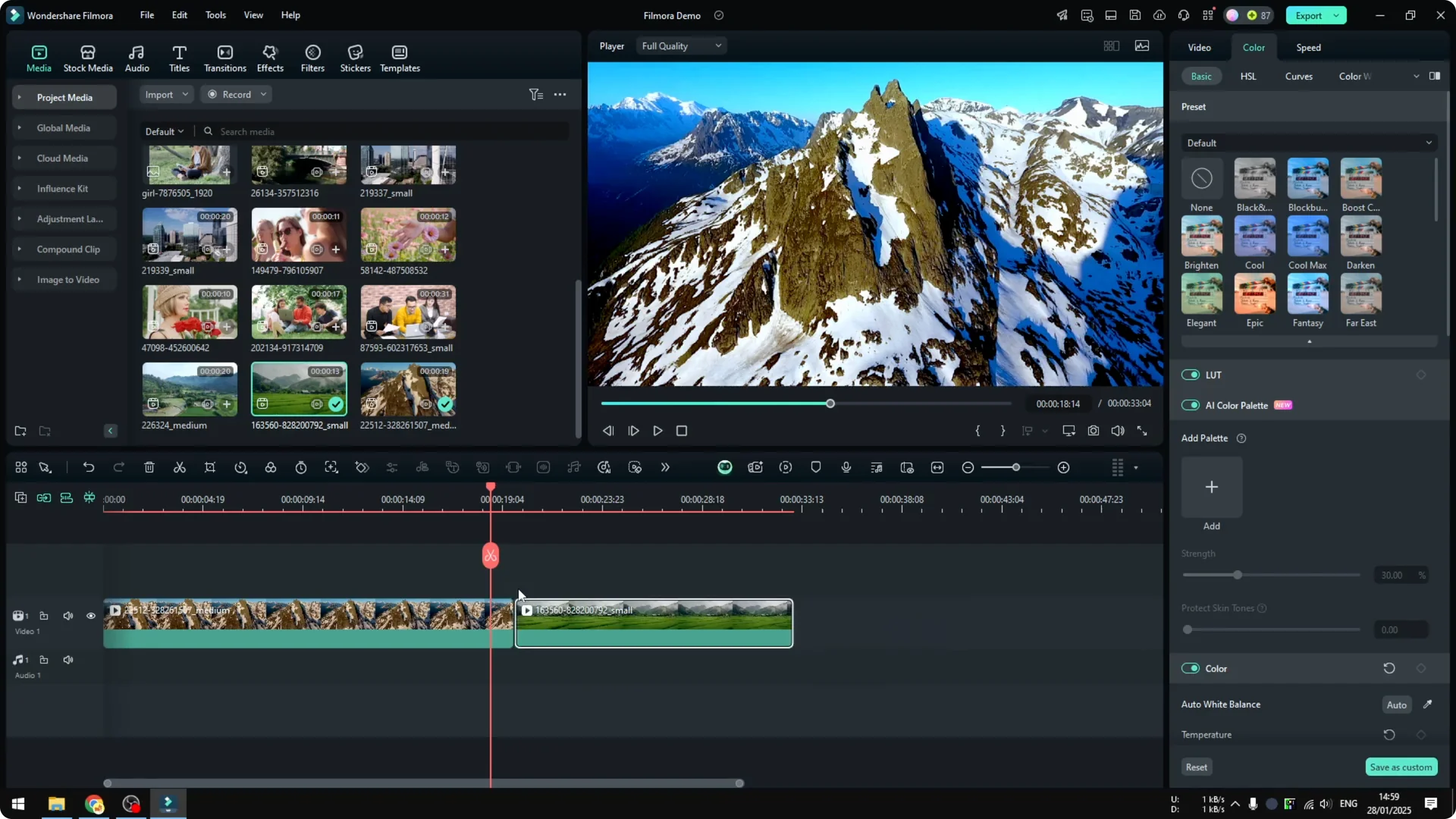Switch to the Video properties tab

(1199, 47)
